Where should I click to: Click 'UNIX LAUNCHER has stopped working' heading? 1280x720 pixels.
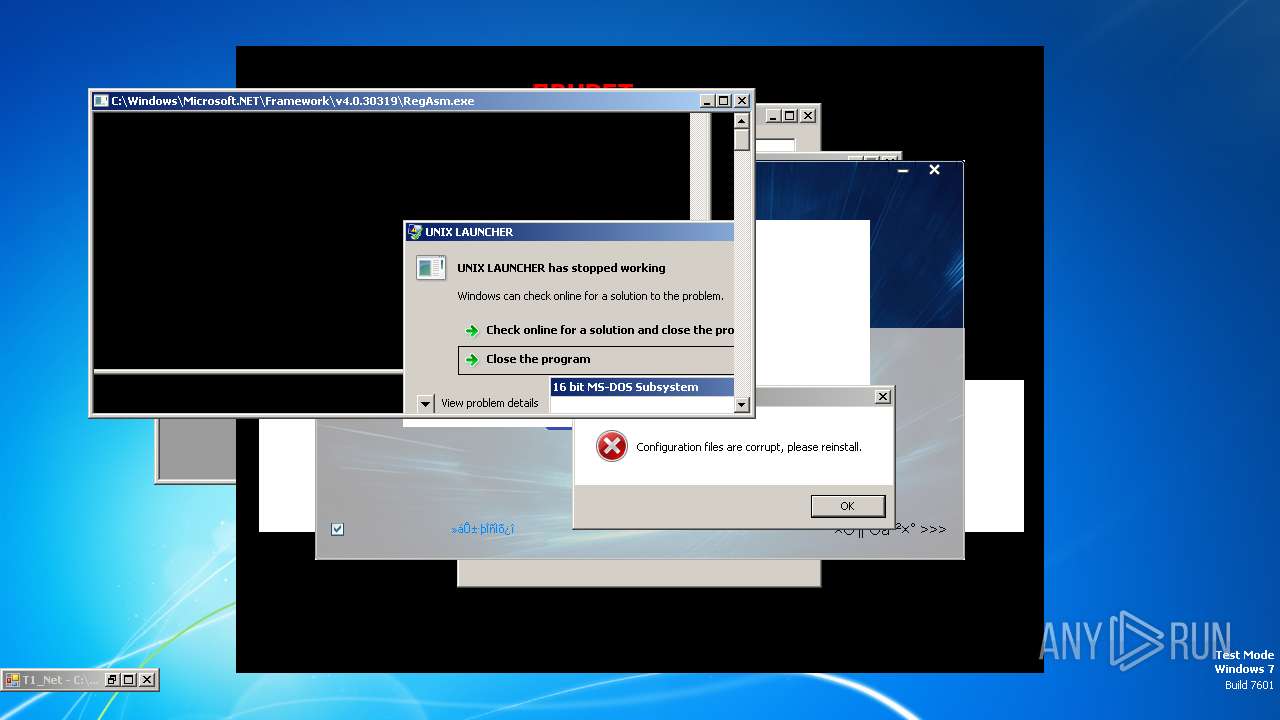coord(561,268)
